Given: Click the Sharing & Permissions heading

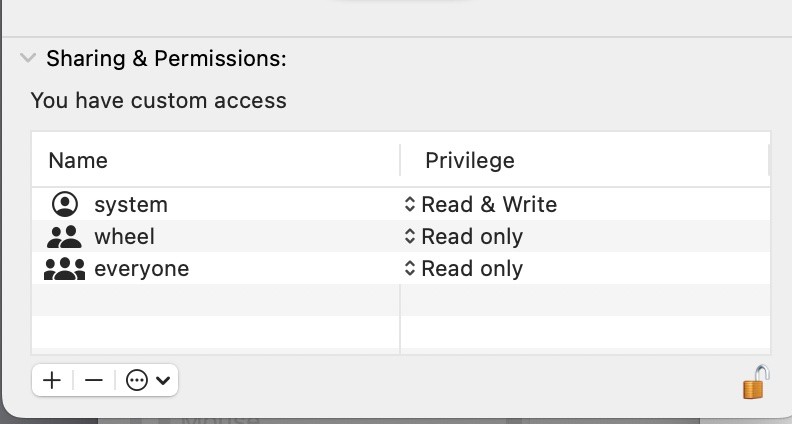Looking at the screenshot, I should pos(166,59).
